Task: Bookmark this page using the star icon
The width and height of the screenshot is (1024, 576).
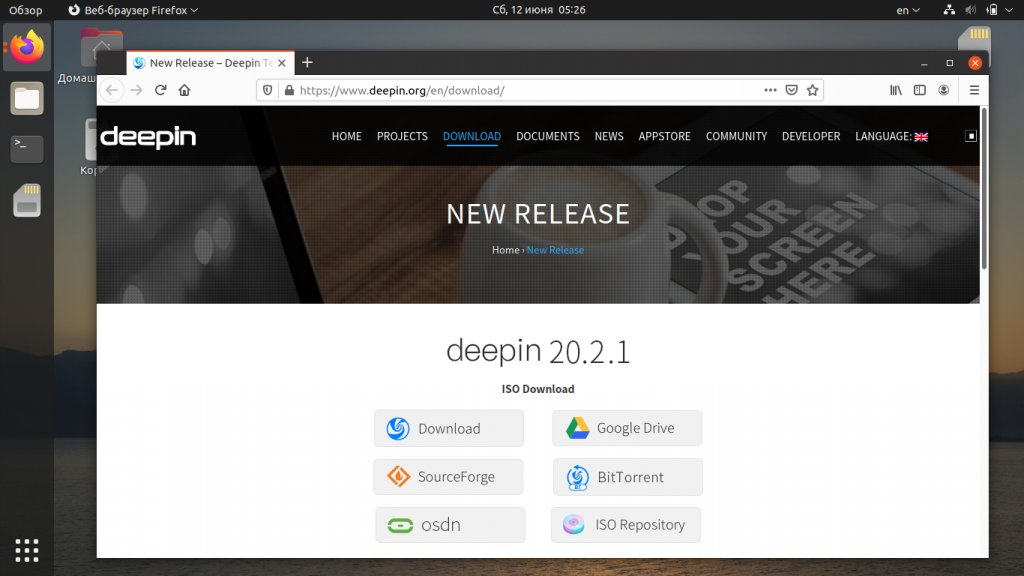Action: (x=812, y=89)
